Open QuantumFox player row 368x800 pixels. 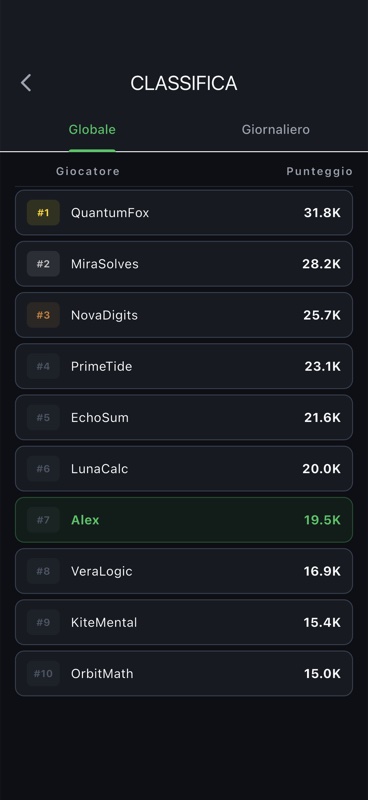click(184, 213)
